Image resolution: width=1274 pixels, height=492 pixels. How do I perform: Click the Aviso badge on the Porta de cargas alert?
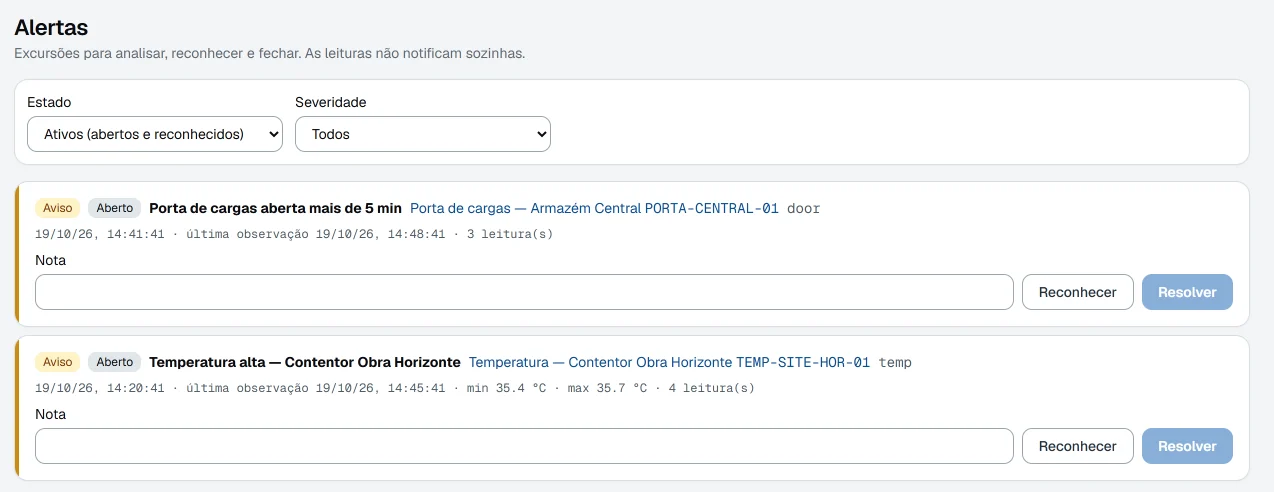coord(58,208)
